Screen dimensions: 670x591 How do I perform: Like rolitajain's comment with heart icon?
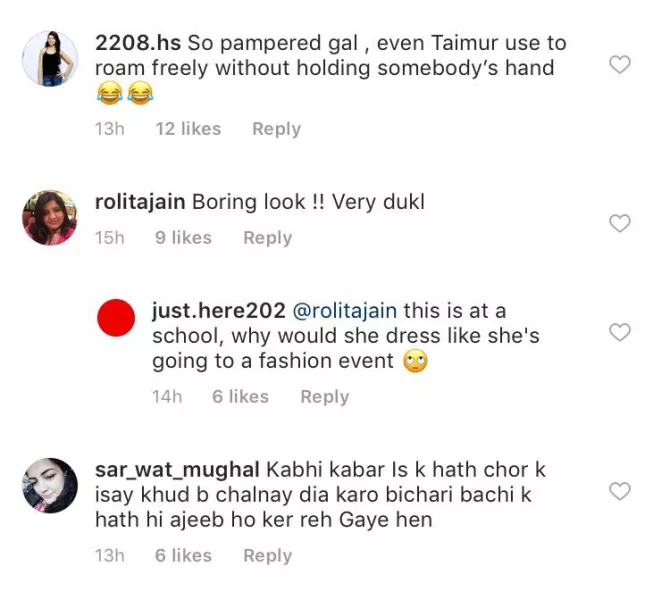(620, 224)
